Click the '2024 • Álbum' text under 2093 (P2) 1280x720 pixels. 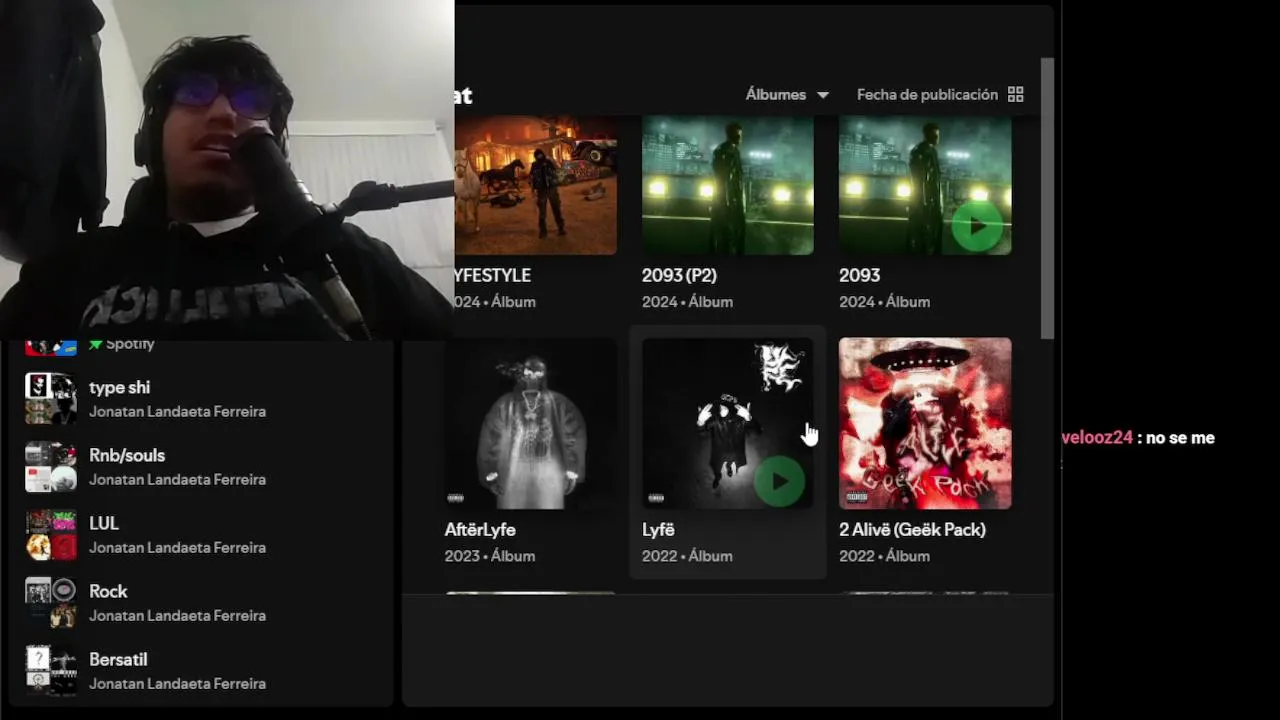pyautogui.click(x=687, y=301)
